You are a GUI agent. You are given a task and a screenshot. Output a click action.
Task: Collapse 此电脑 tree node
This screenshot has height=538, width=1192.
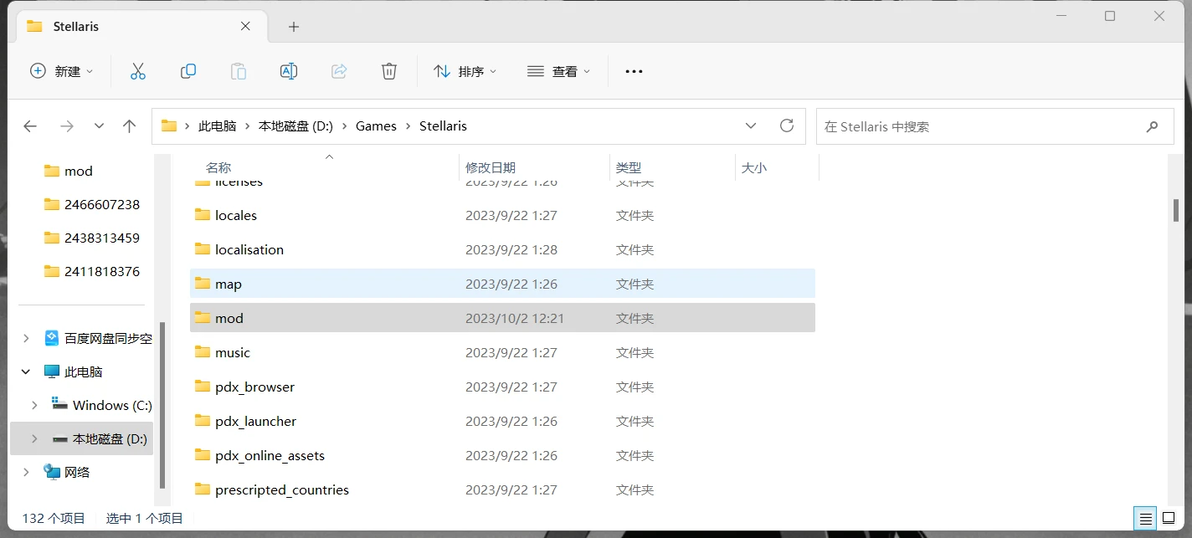pos(26,372)
